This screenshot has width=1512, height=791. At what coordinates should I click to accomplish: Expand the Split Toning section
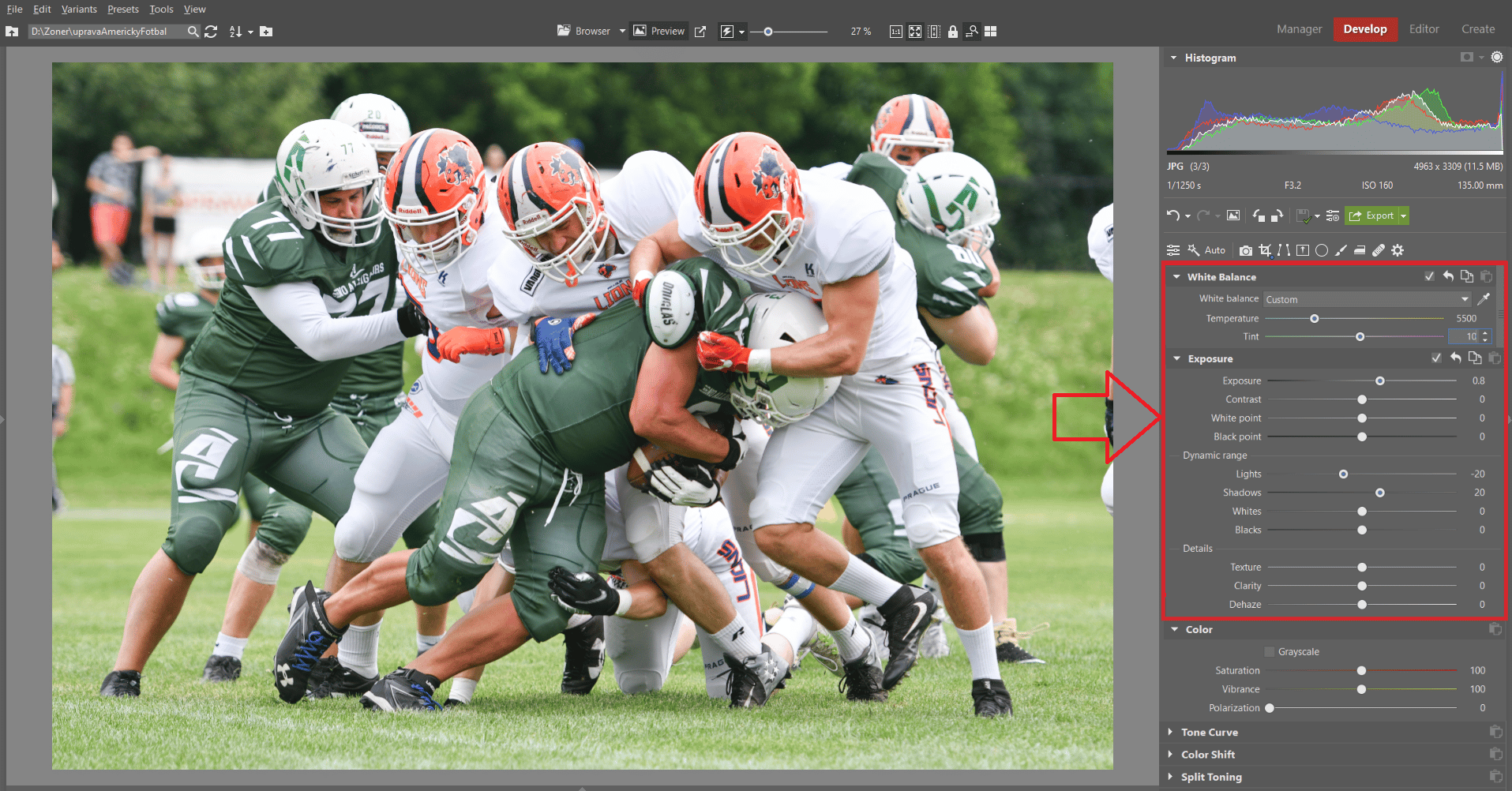pyautogui.click(x=1171, y=777)
